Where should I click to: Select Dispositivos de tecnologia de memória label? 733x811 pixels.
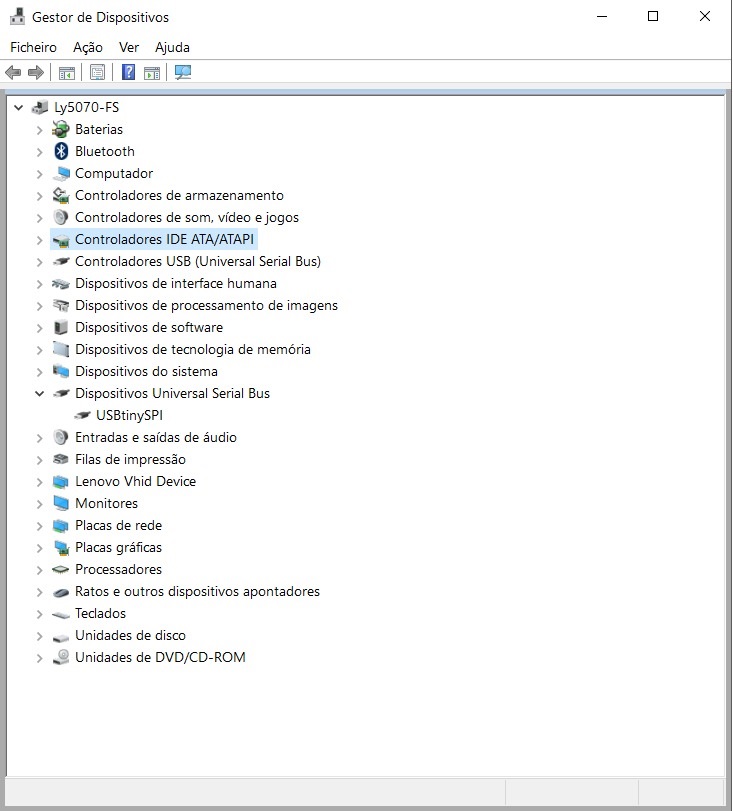click(x=193, y=349)
